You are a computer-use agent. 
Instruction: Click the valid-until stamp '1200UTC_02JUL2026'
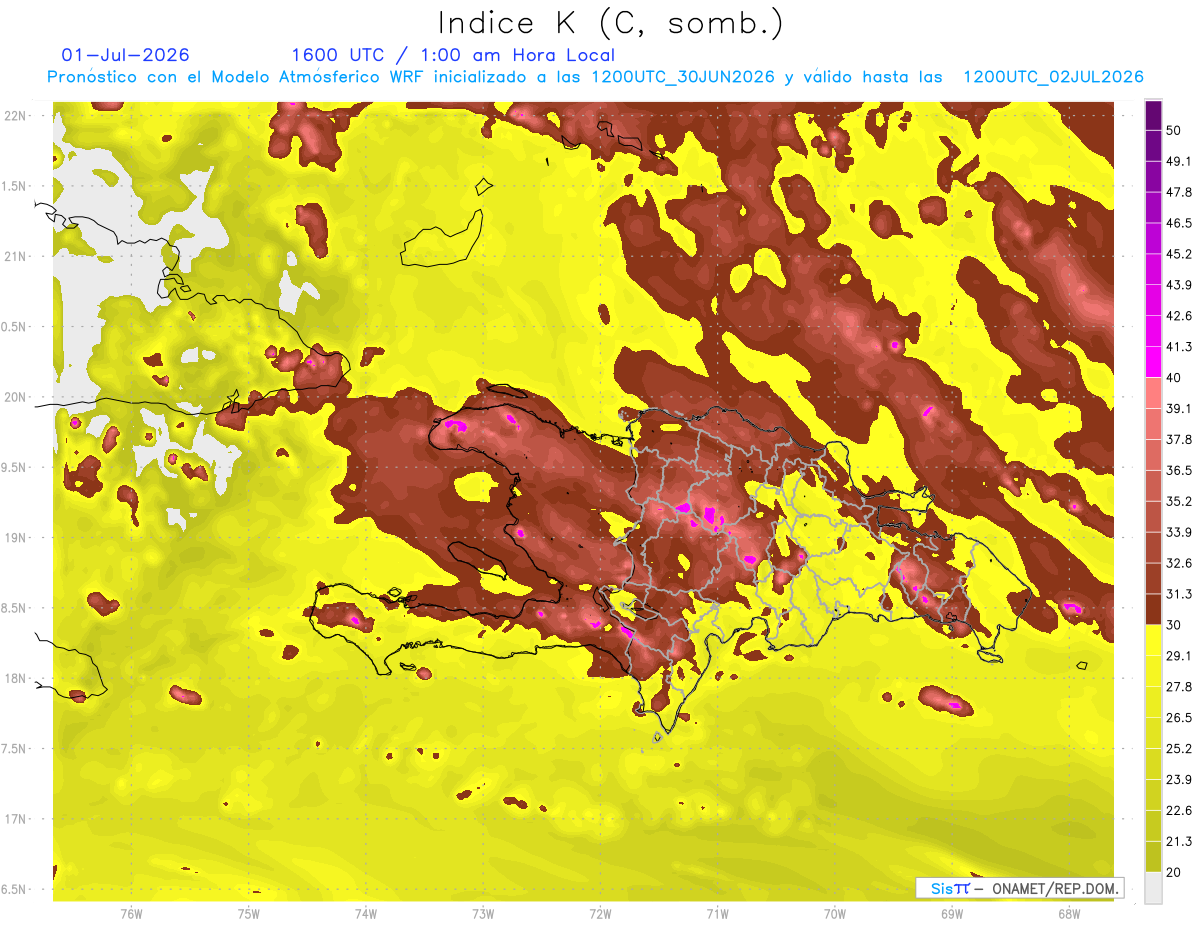1053,77
